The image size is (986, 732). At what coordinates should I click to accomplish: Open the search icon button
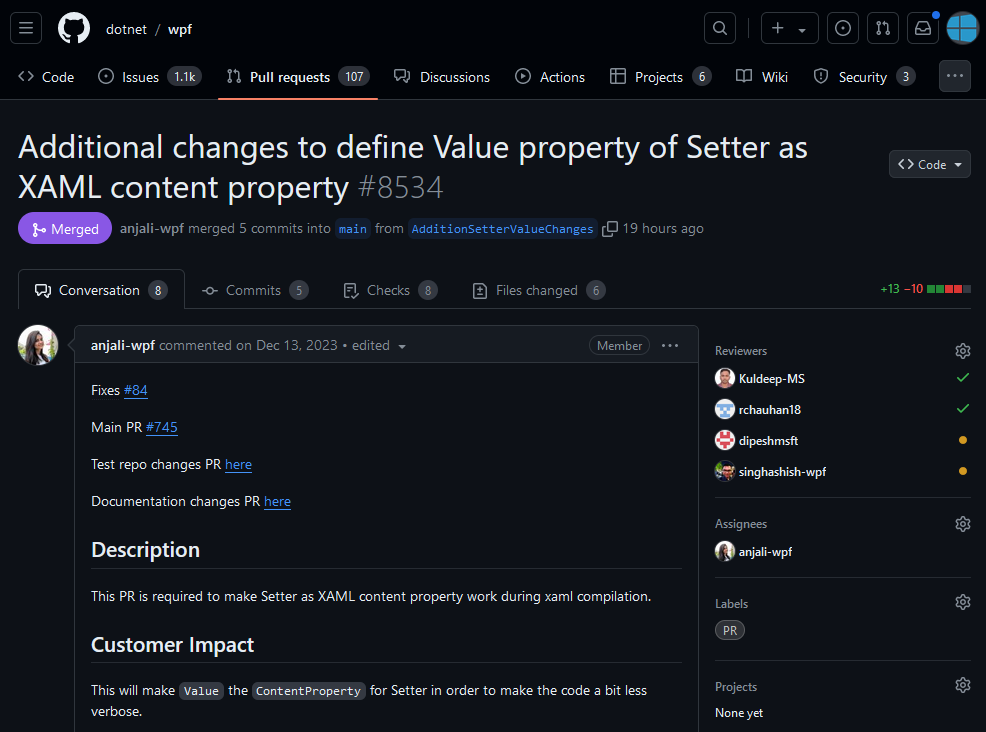[720, 28]
